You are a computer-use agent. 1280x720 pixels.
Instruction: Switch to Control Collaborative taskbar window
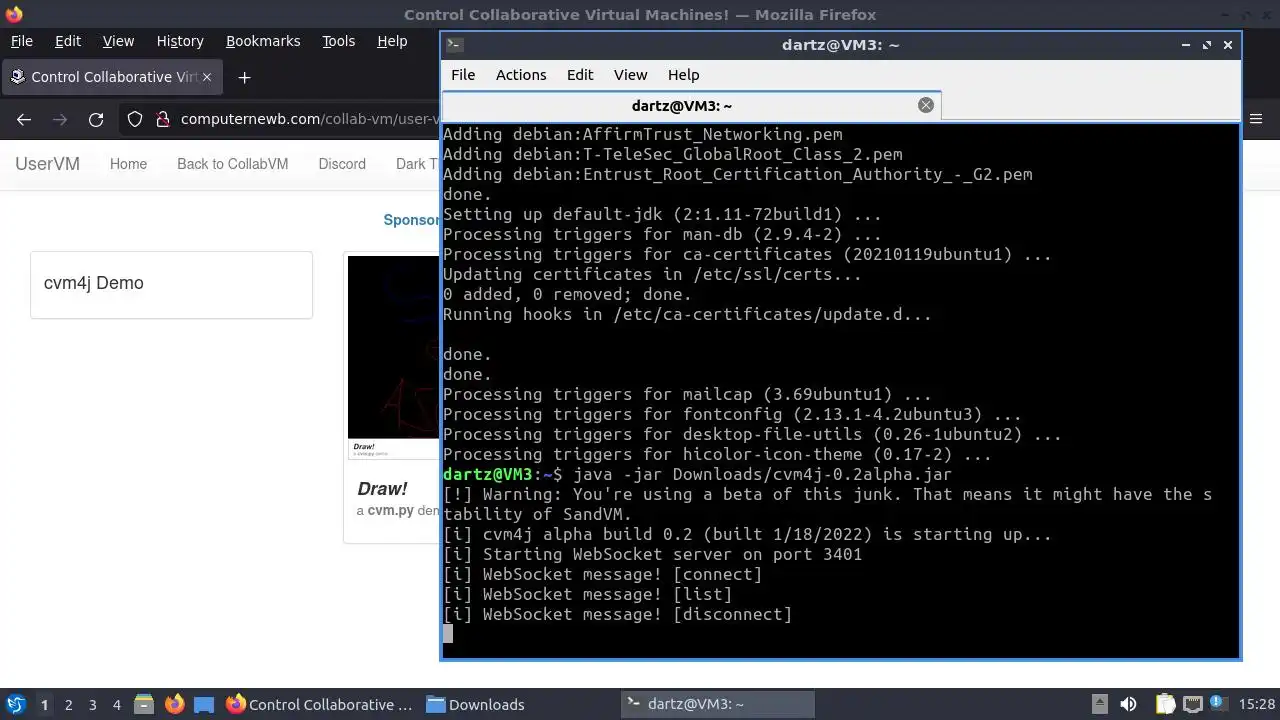pos(320,704)
